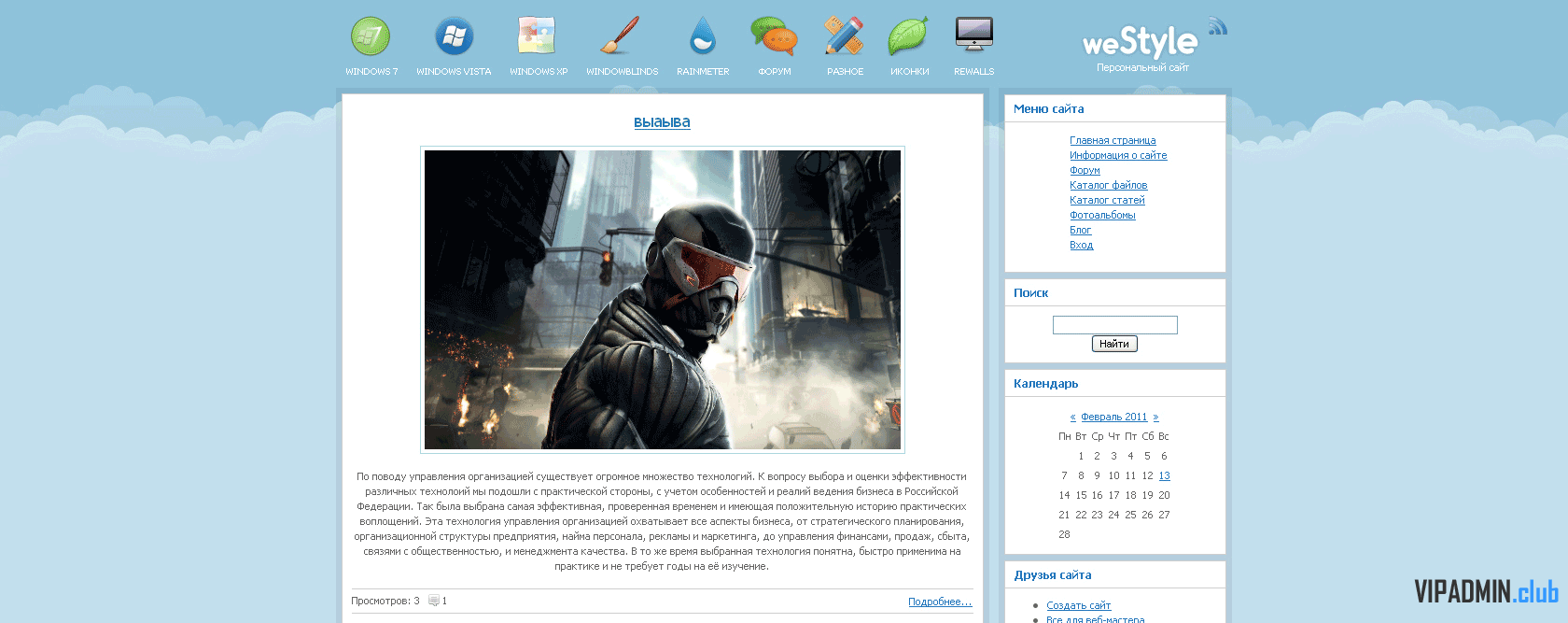Click the Найти search button
The image size is (1568, 623).
click(x=1114, y=344)
